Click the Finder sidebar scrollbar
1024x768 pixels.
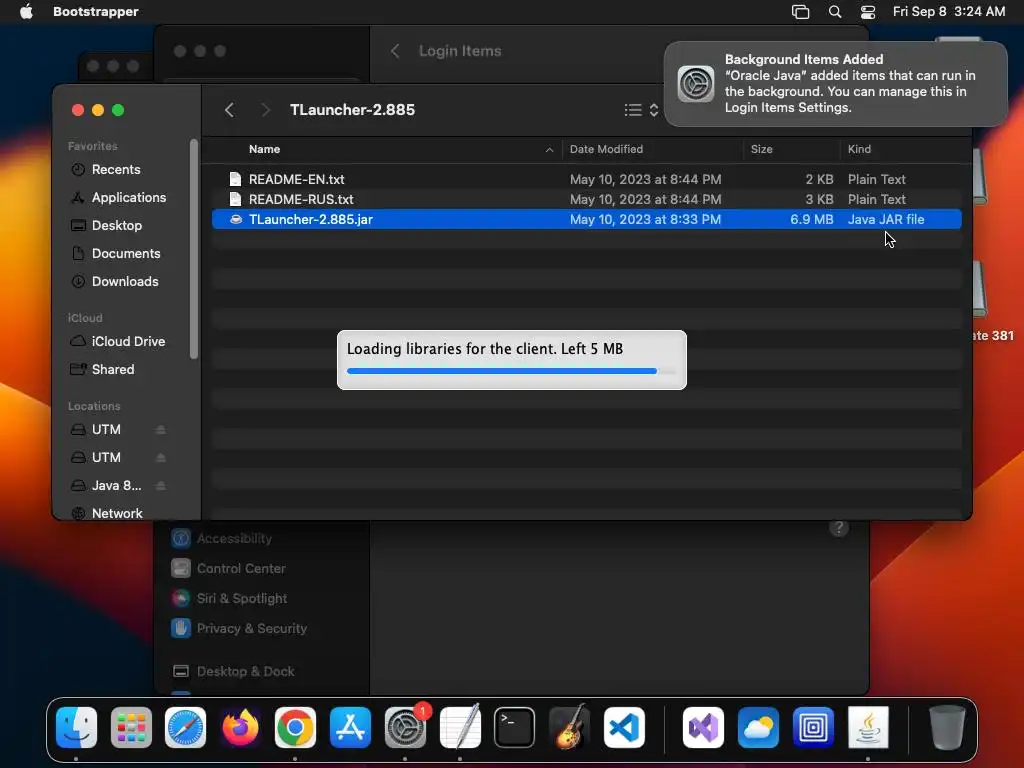pyautogui.click(x=193, y=249)
